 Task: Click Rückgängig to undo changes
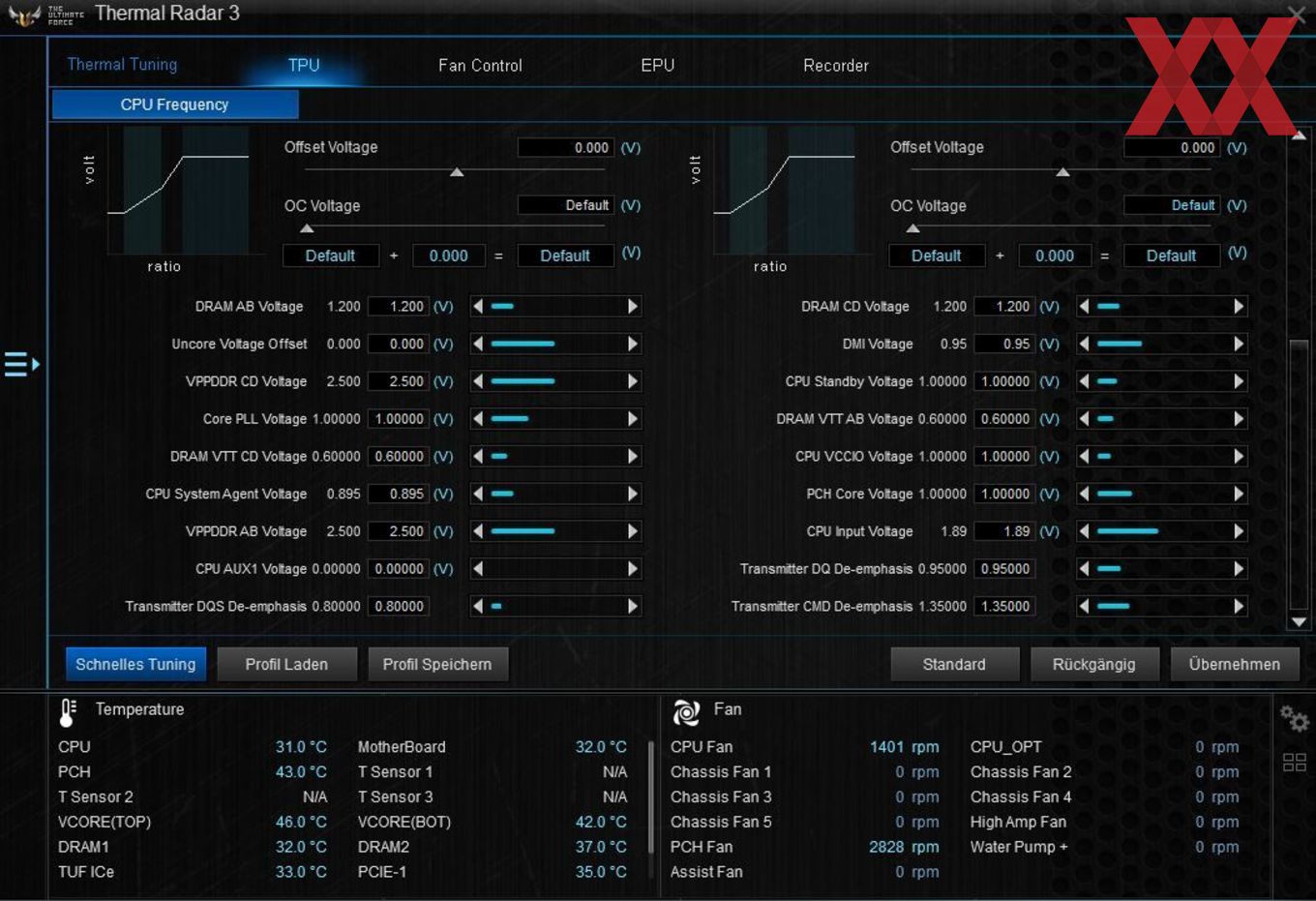tap(1093, 664)
